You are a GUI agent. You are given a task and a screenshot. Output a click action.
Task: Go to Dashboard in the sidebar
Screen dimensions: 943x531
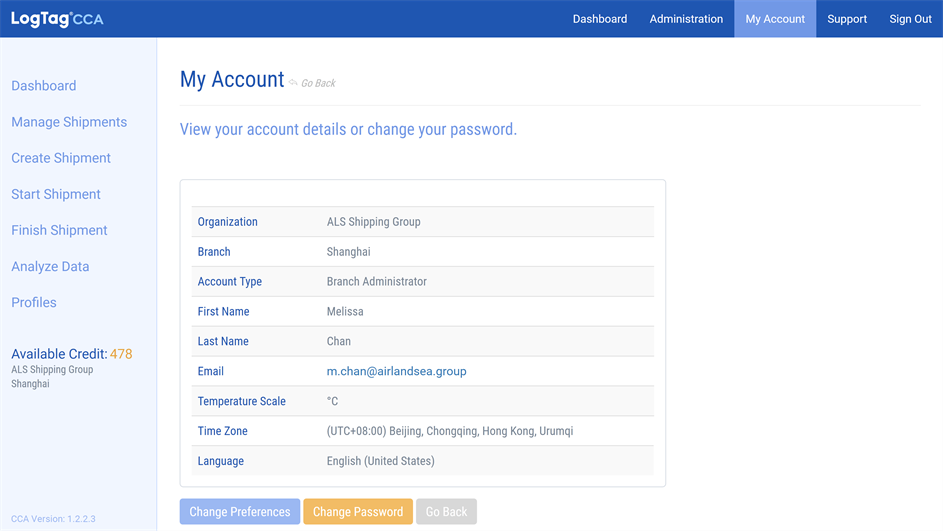tap(44, 86)
